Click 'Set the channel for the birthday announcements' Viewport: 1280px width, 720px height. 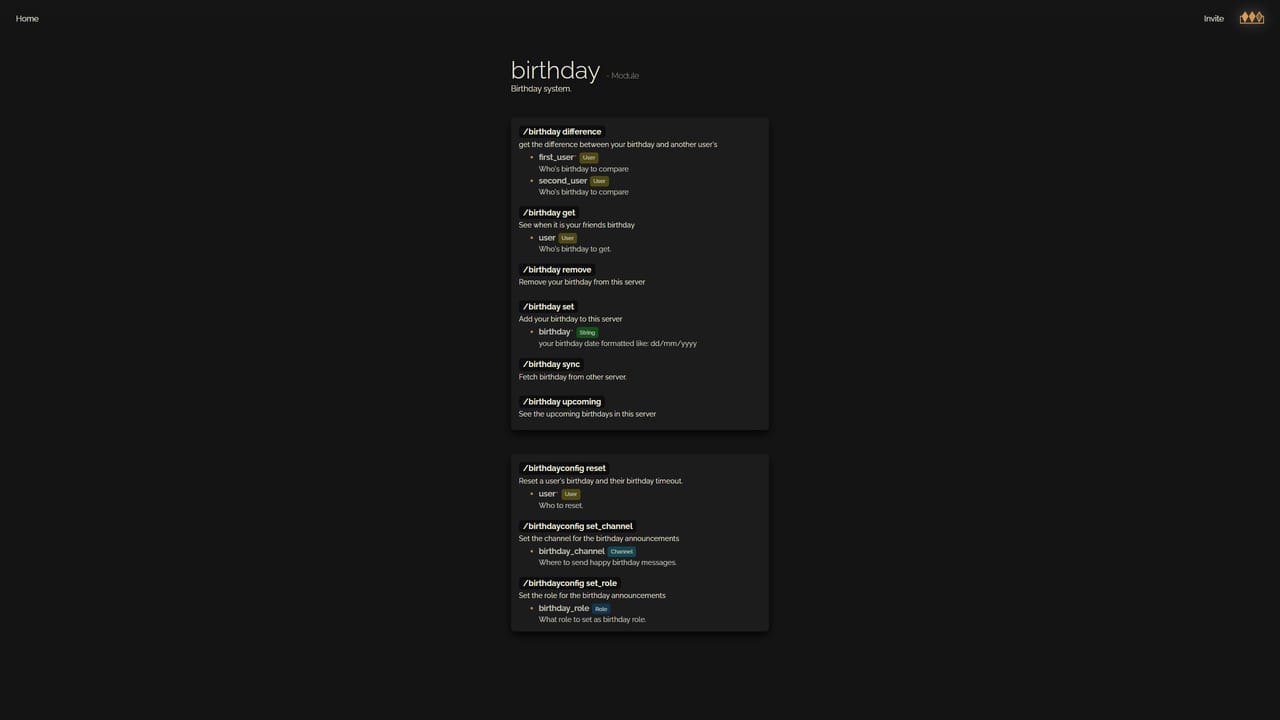pos(599,538)
